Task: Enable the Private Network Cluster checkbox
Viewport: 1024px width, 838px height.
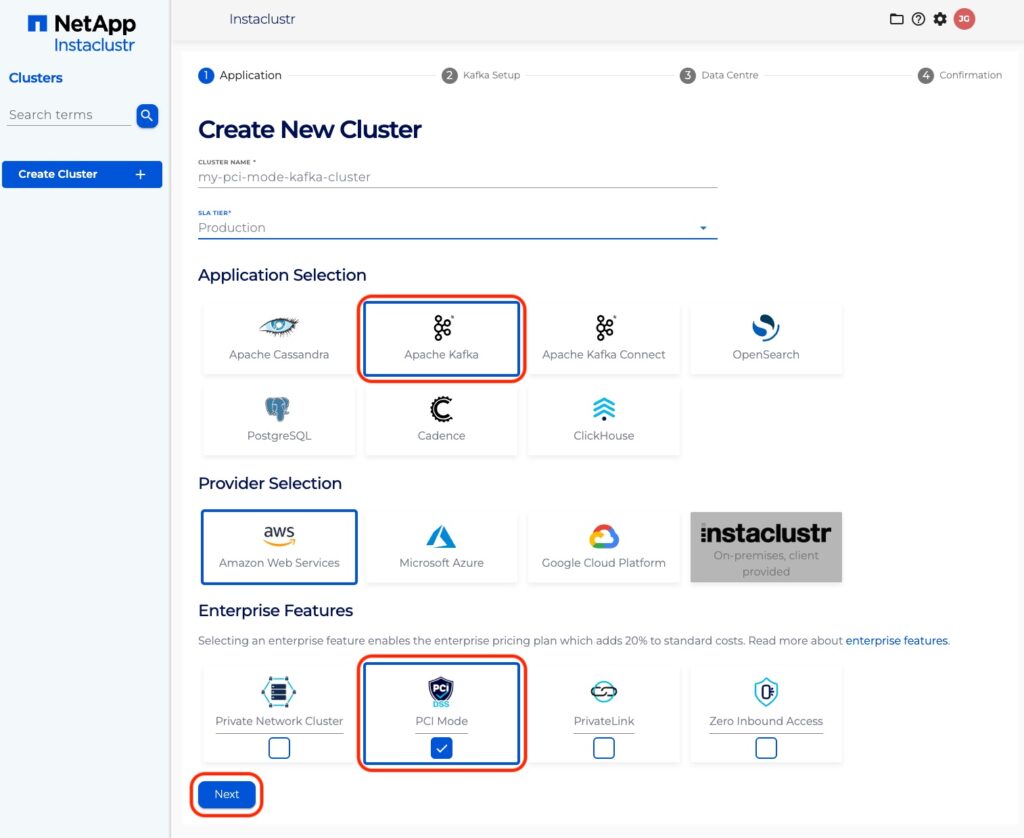Action: coord(279,748)
